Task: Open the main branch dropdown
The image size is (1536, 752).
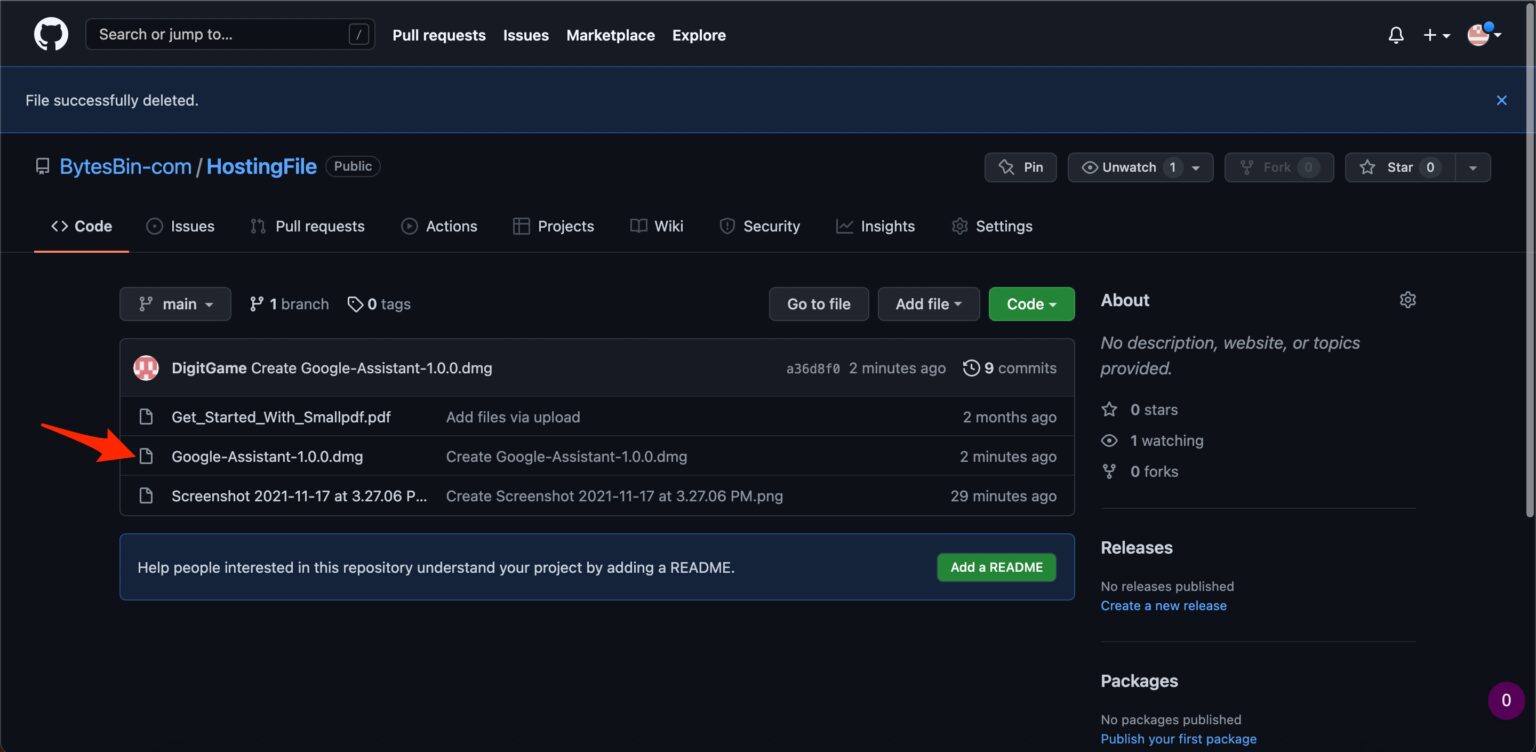Action: click(x=175, y=304)
